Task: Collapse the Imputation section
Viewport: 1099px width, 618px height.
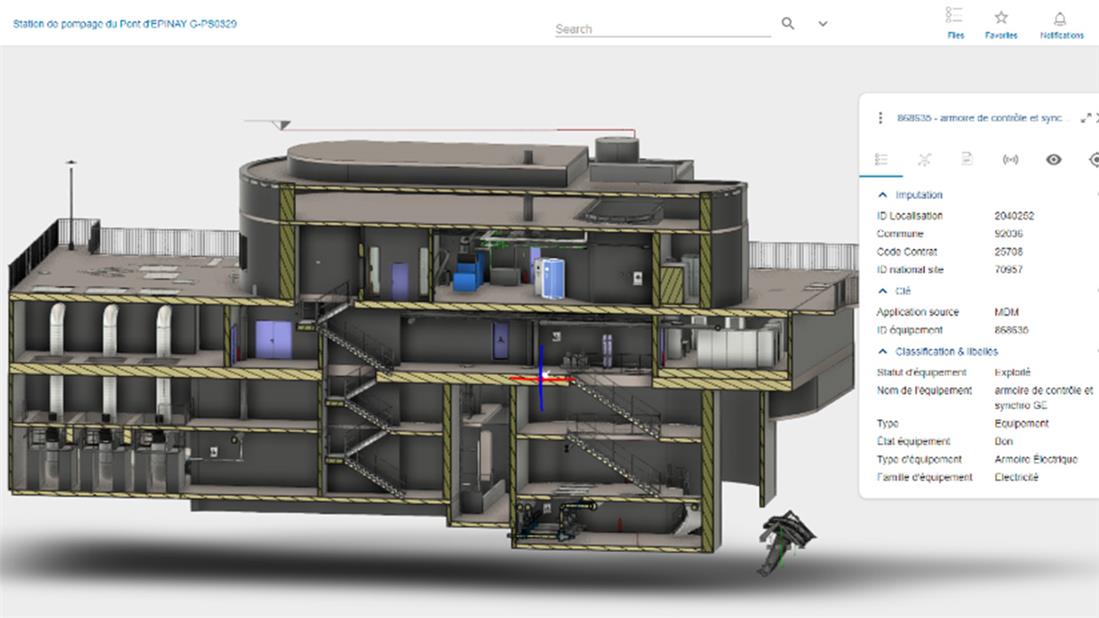Action: point(882,195)
